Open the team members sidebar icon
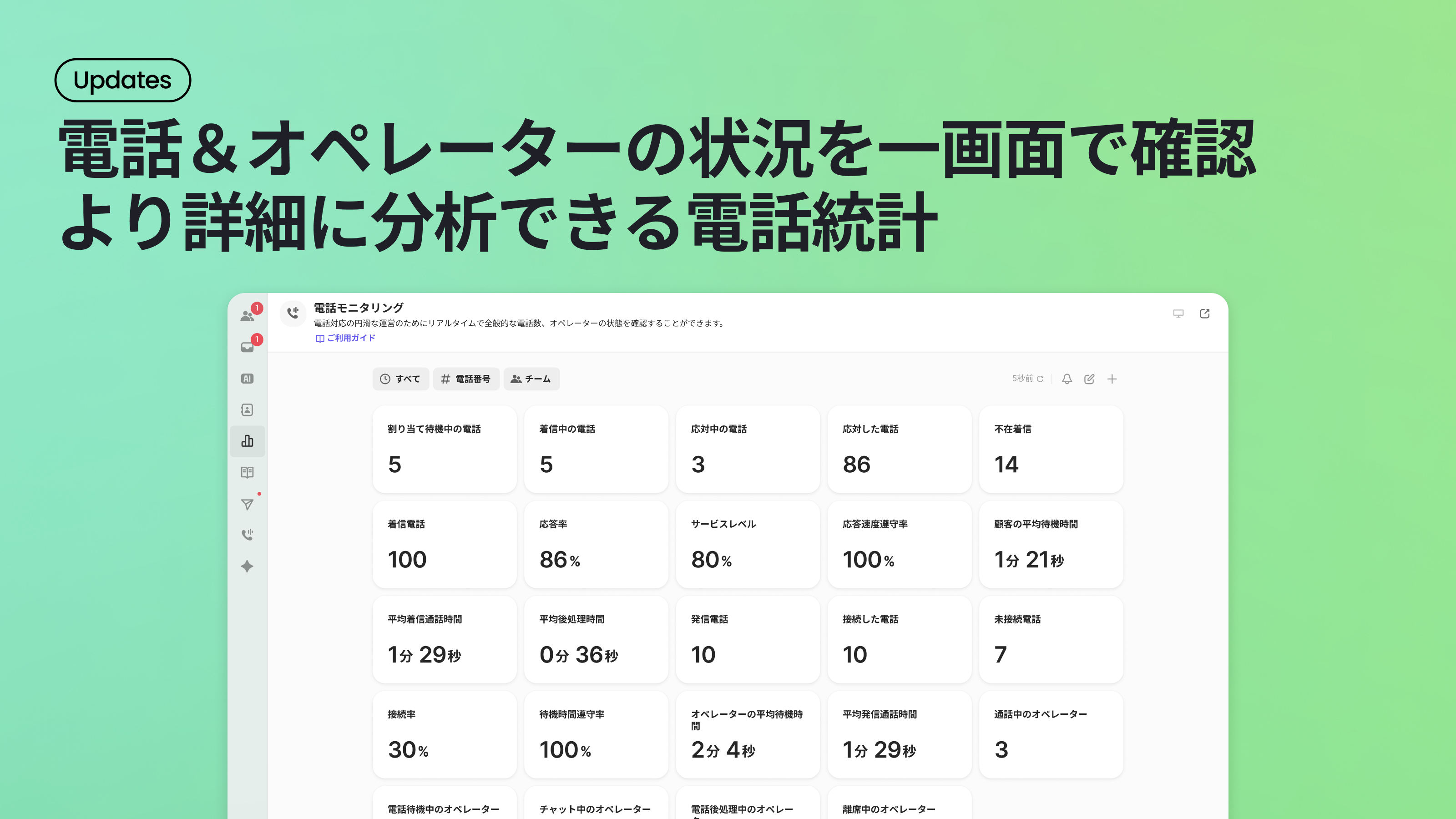 click(x=247, y=315)
